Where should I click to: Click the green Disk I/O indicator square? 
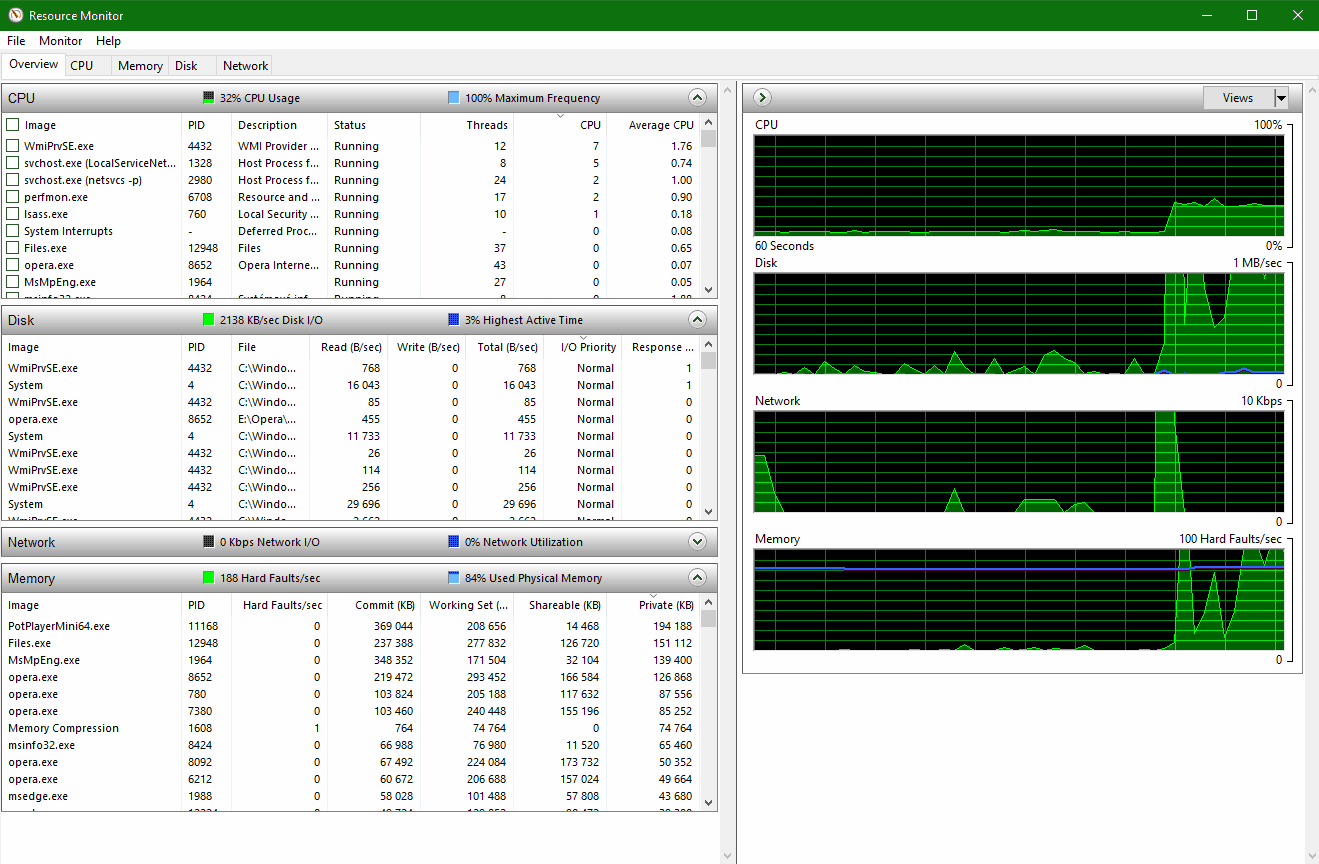click(208, 320)
